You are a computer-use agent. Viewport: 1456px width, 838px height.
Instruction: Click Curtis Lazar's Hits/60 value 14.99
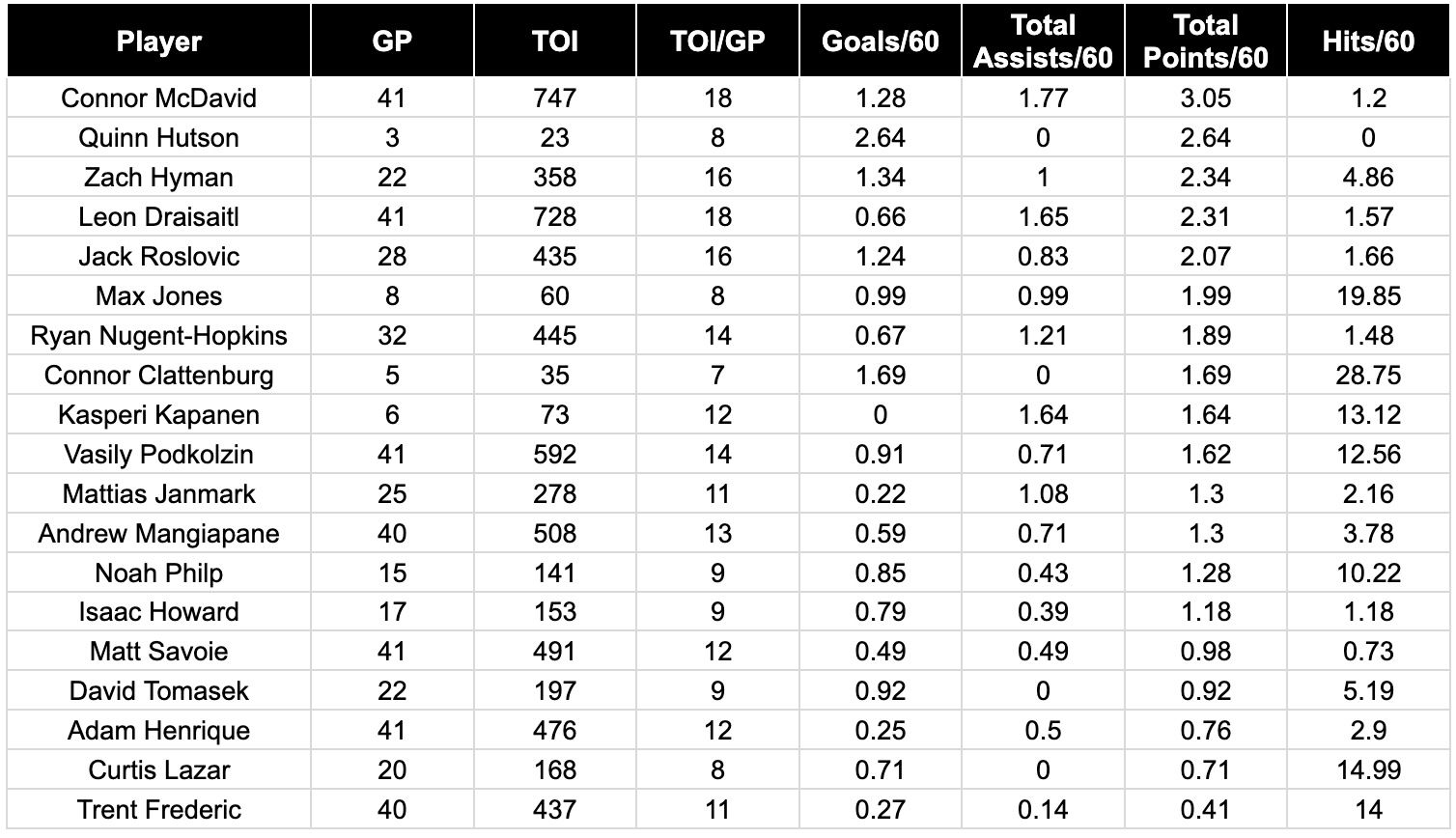[x=1368, y=770]
